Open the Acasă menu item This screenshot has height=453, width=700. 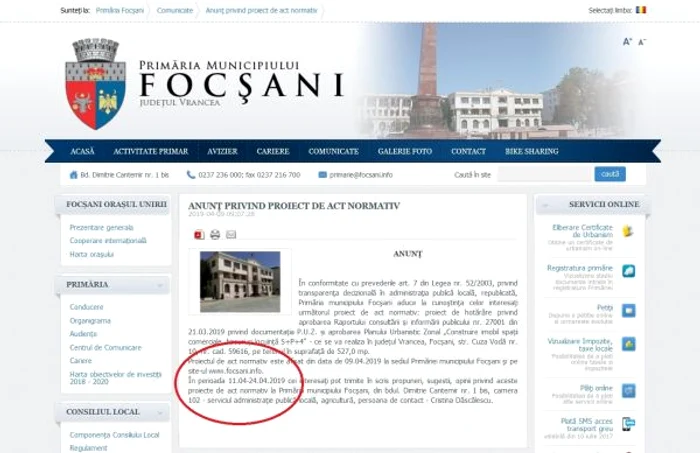82,151
